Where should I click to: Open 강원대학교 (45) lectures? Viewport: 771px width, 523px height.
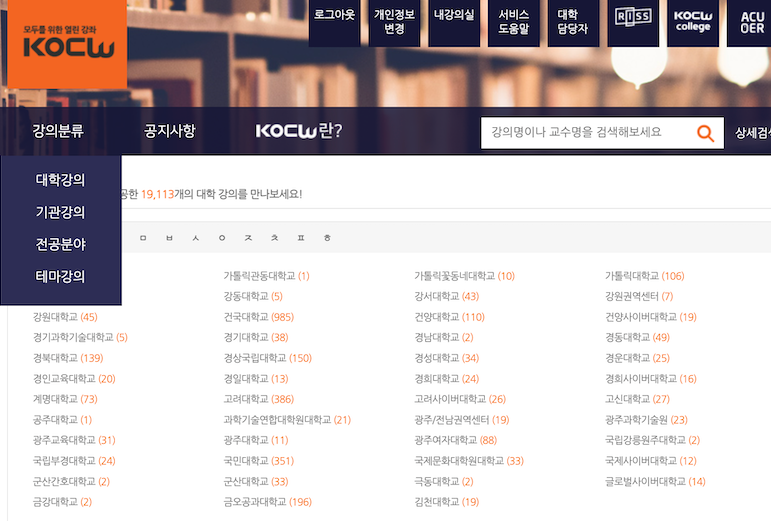pos(65,317)
